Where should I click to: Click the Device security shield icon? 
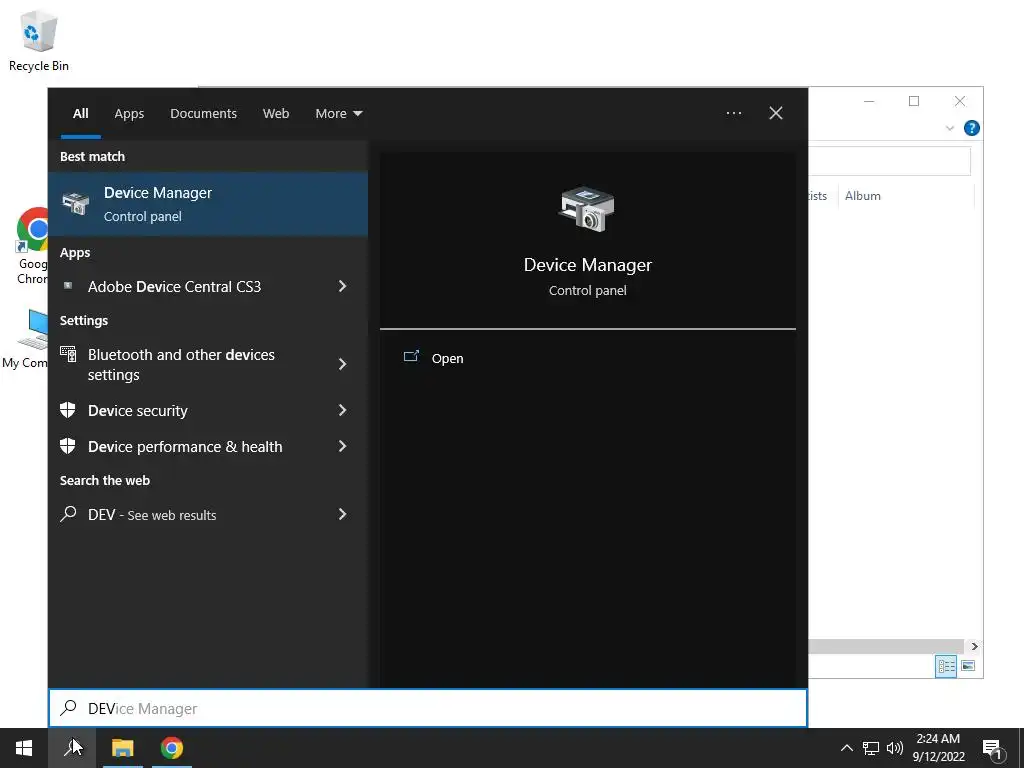pyautogui.click(x=68, y=409)
